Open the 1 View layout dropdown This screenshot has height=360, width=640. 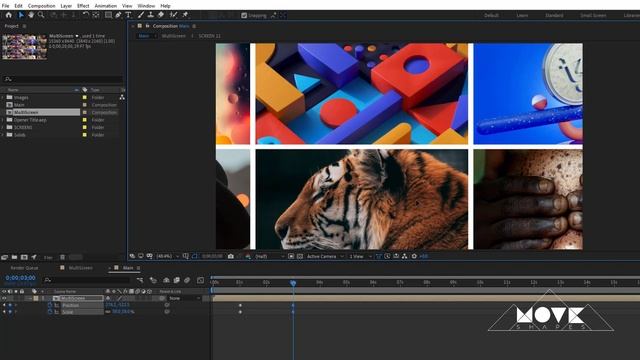click(x=360, y=256)
